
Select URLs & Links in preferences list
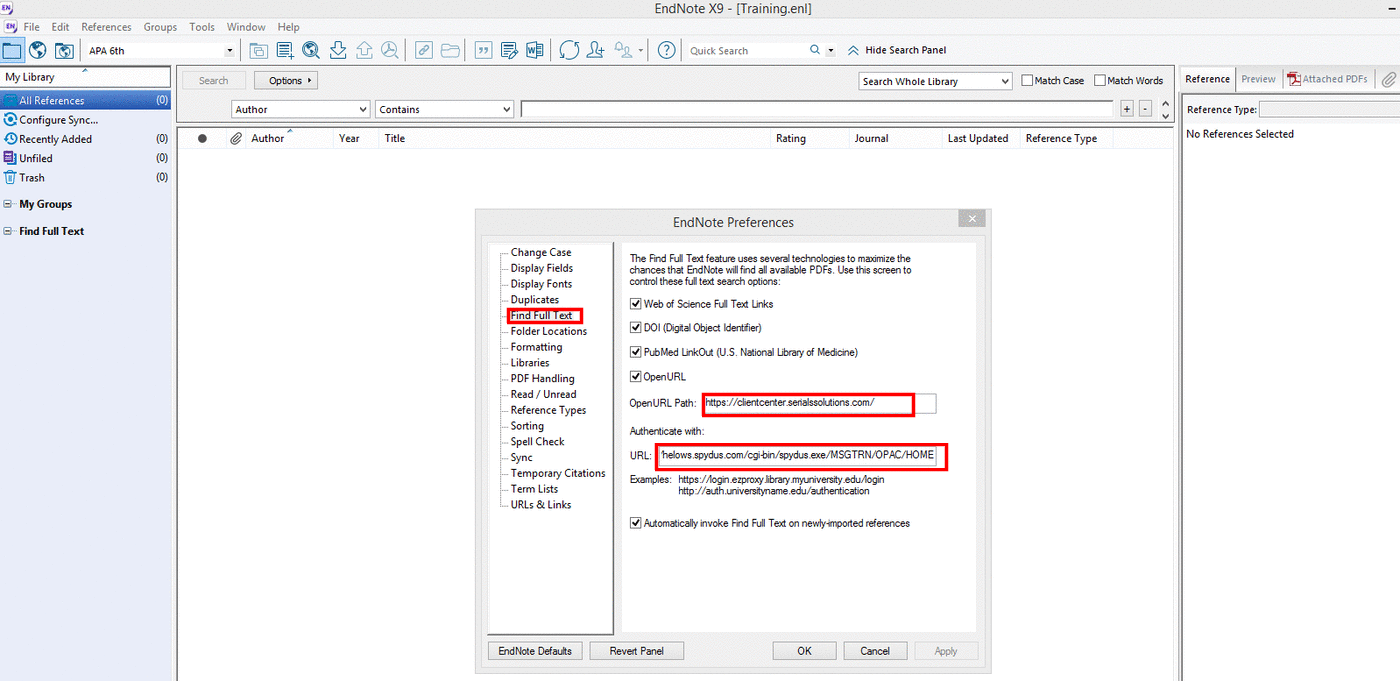pos(541,505)
